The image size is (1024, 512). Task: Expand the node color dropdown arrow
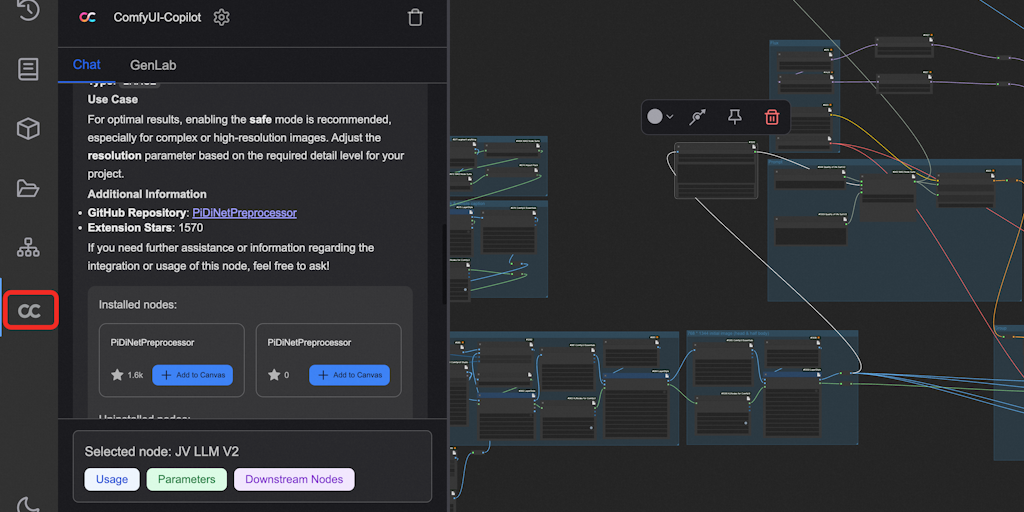click(670, 117)
